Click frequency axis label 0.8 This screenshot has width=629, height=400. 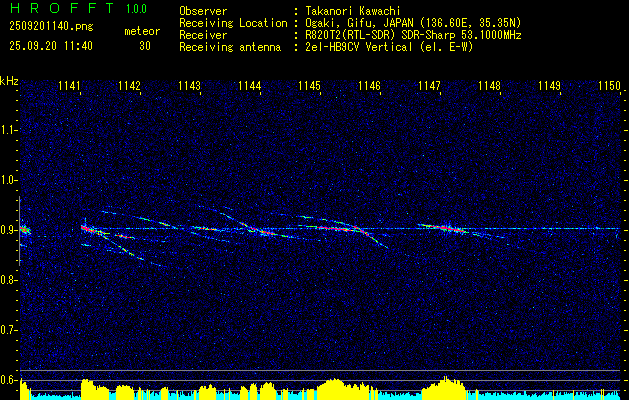click(7, 280)
